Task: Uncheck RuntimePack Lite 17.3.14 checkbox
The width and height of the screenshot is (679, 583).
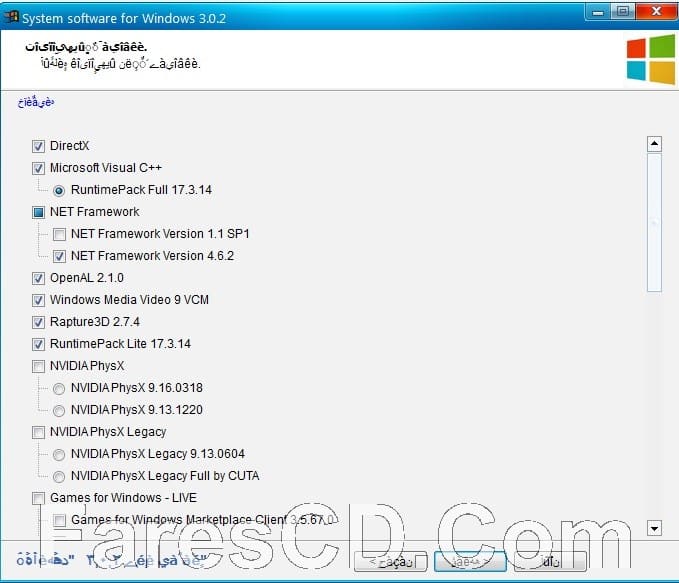Action: click(38, 344)
